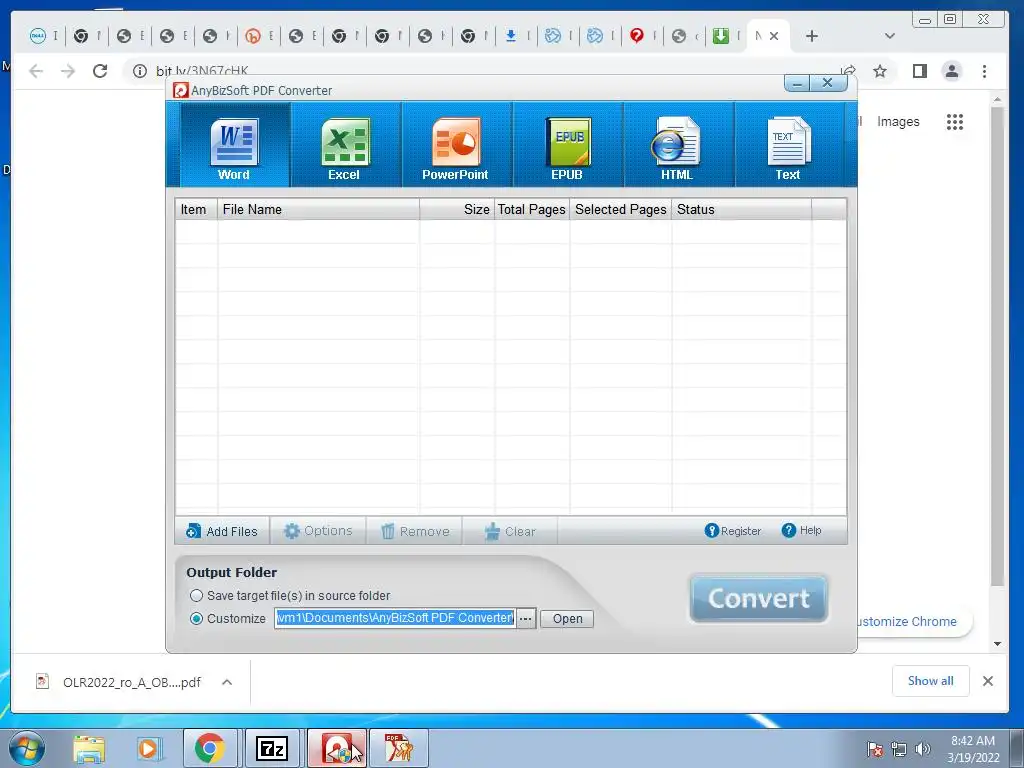Open the Images link in Chrome
The height and width of the screenshot is (768, 1024).
coord(898,121)
